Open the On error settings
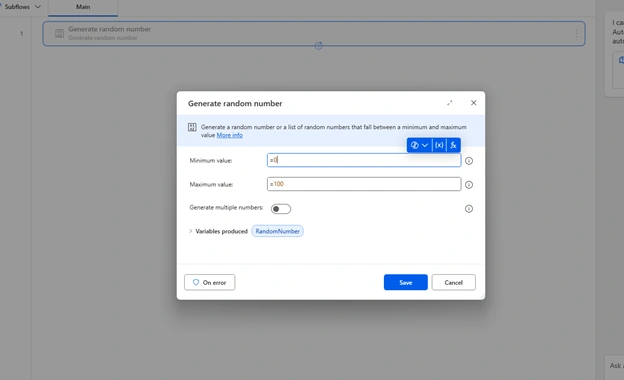The height and width of the screenshot is (380, 624). 209,282
